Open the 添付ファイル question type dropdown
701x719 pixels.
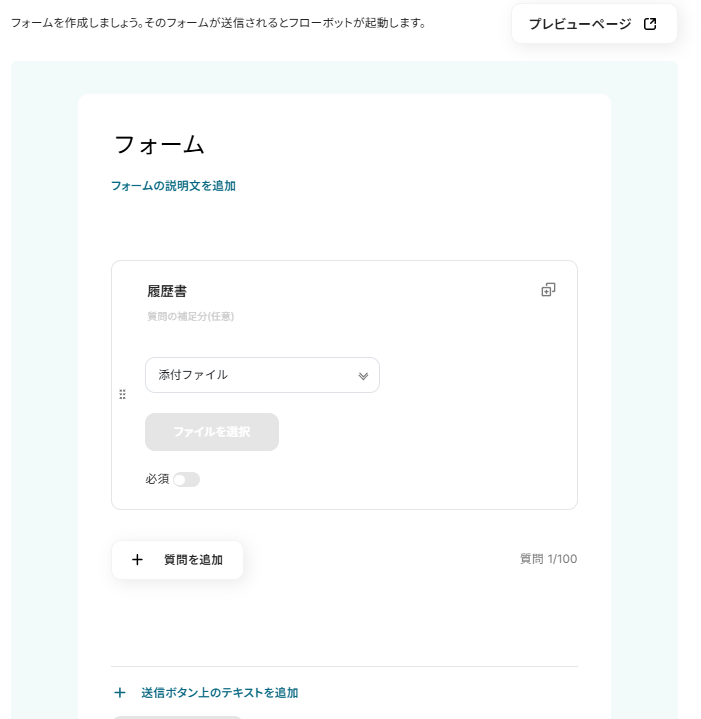pyautogui.click(x=262, y=375)
